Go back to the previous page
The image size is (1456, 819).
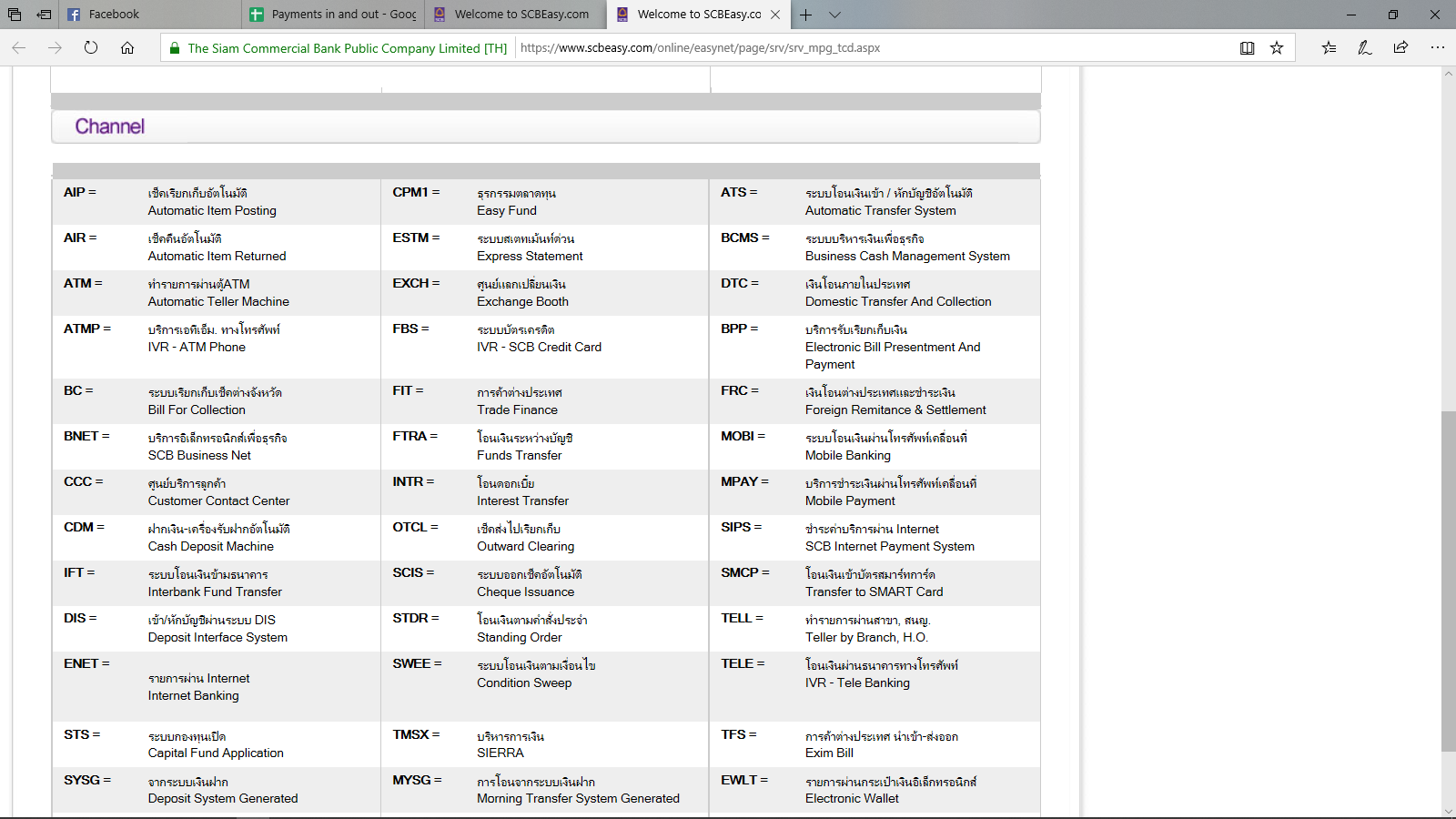[19, 48]
